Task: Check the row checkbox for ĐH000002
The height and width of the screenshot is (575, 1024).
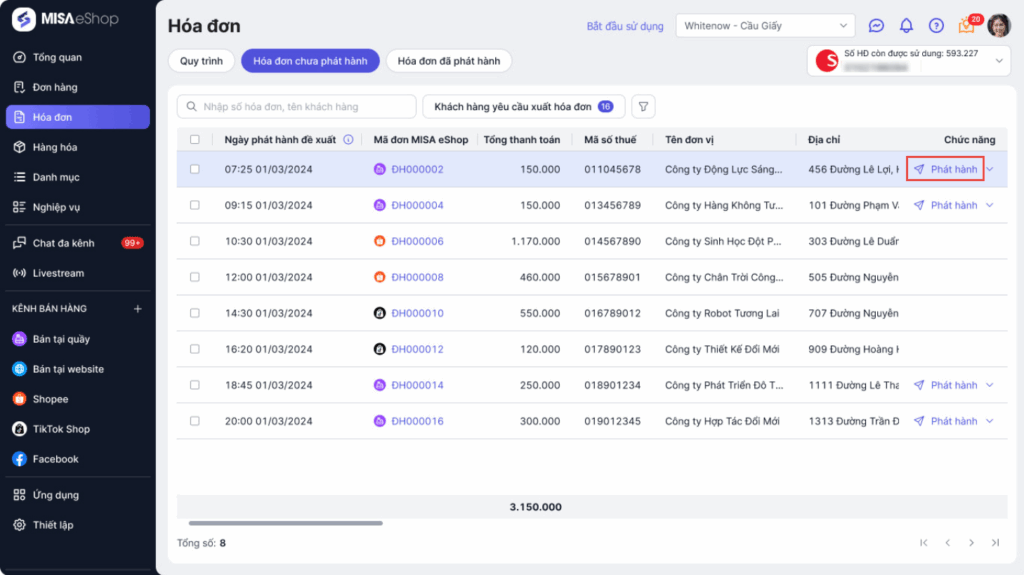Action: coord(195,169)
